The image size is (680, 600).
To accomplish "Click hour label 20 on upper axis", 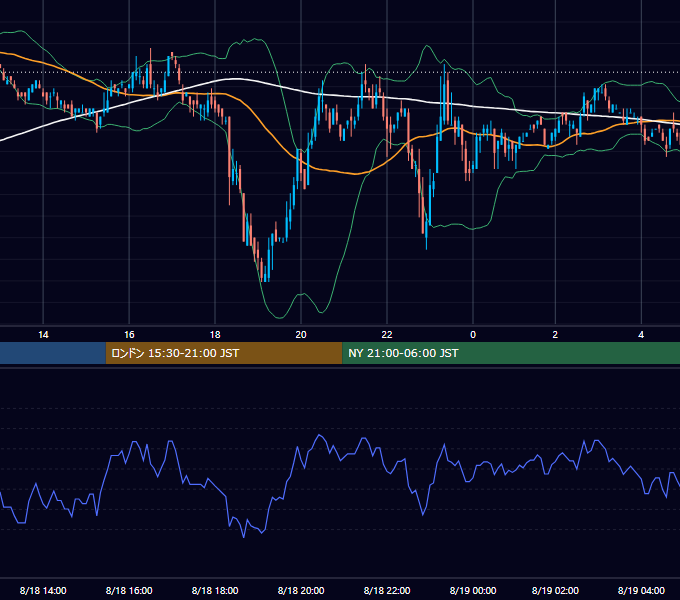I will [301, 335].
